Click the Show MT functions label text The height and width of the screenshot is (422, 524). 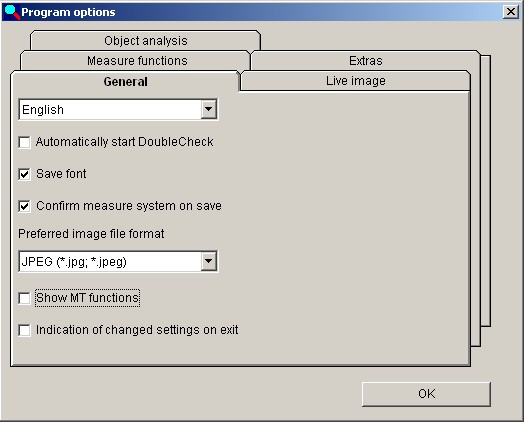87,298
